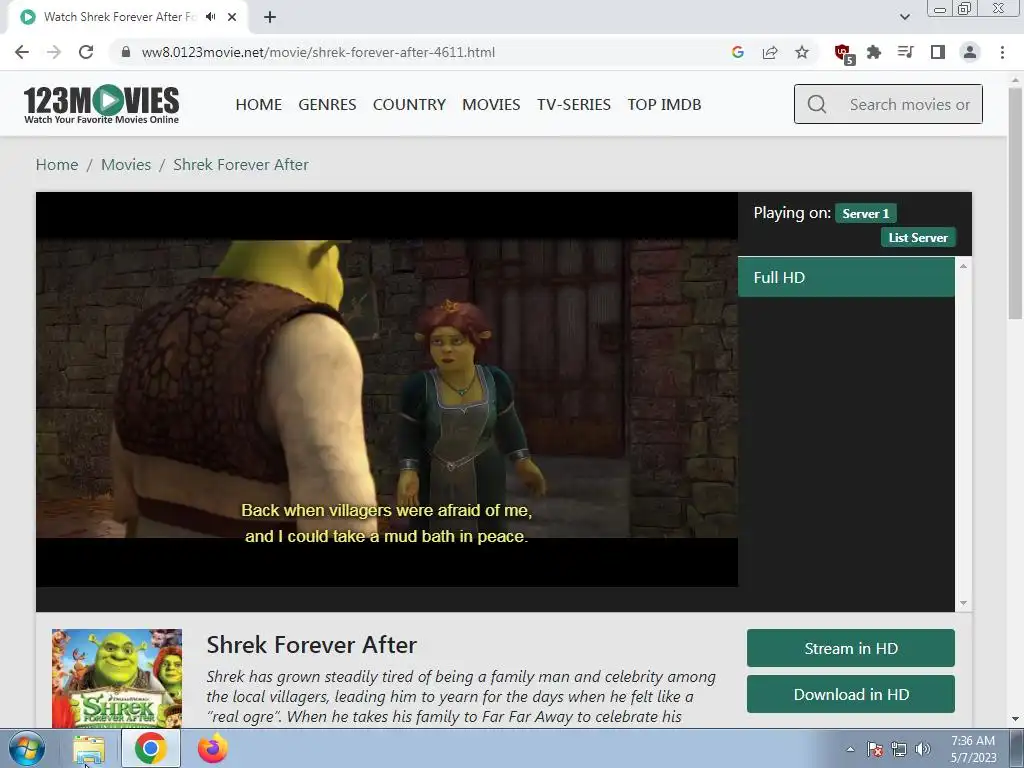Click the search magnifier icon

click(816, 104)
